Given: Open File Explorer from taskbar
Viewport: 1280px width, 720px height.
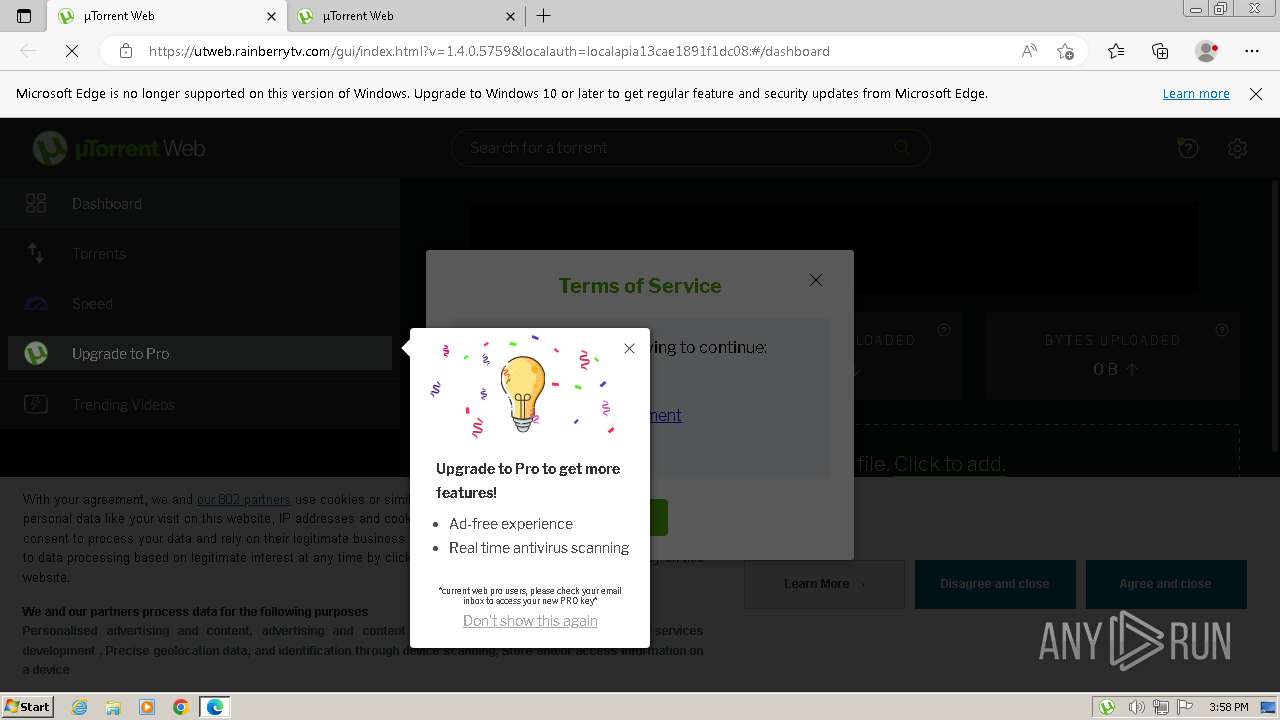Looking at the screenshot, I should 113,706.
